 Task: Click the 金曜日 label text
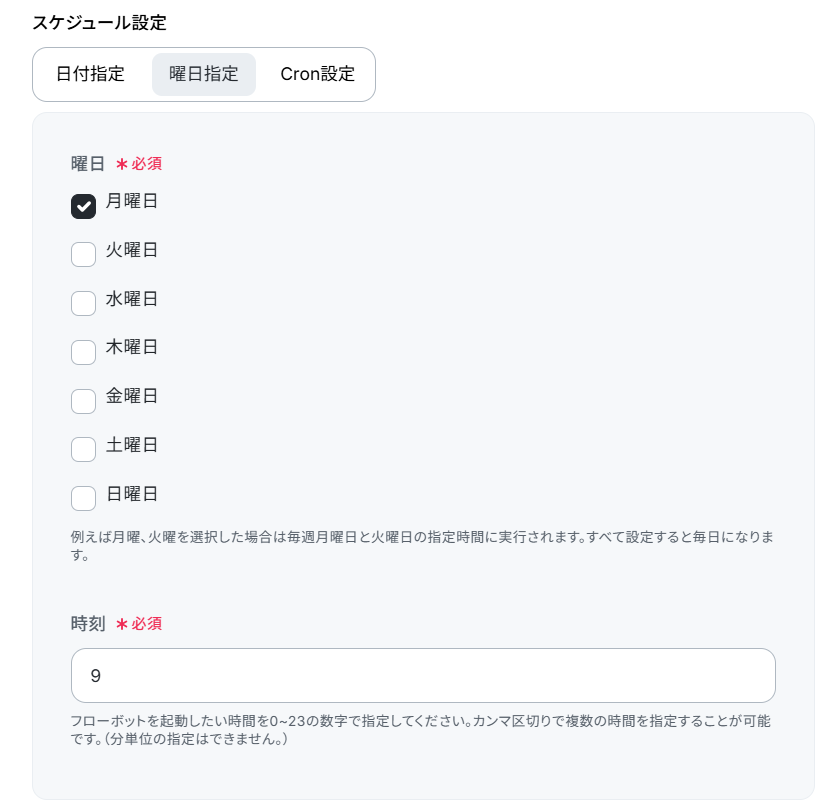pos(131,395)
